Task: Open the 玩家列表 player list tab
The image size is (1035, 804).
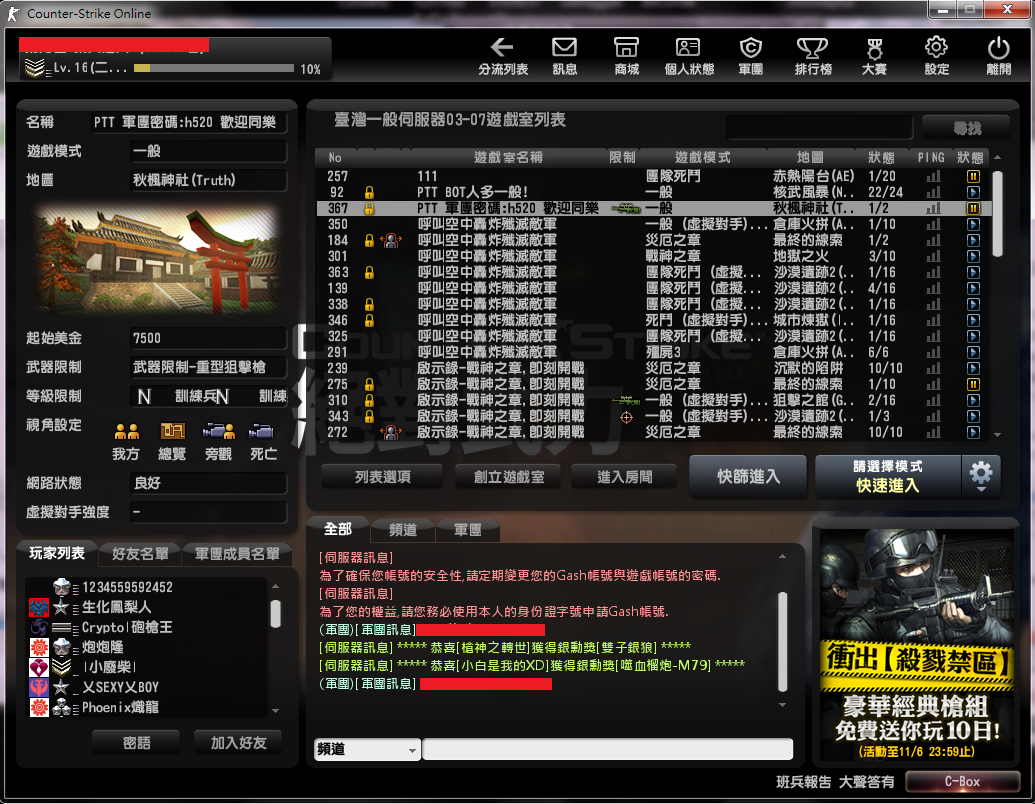Action: coord(57,553)
